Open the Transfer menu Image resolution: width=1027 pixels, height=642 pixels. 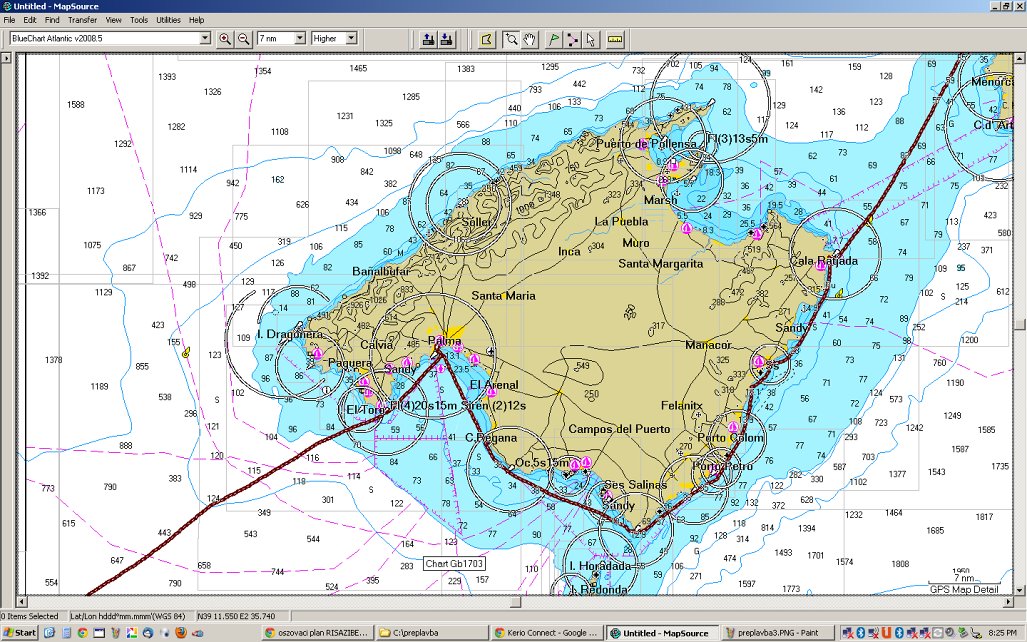83,20
